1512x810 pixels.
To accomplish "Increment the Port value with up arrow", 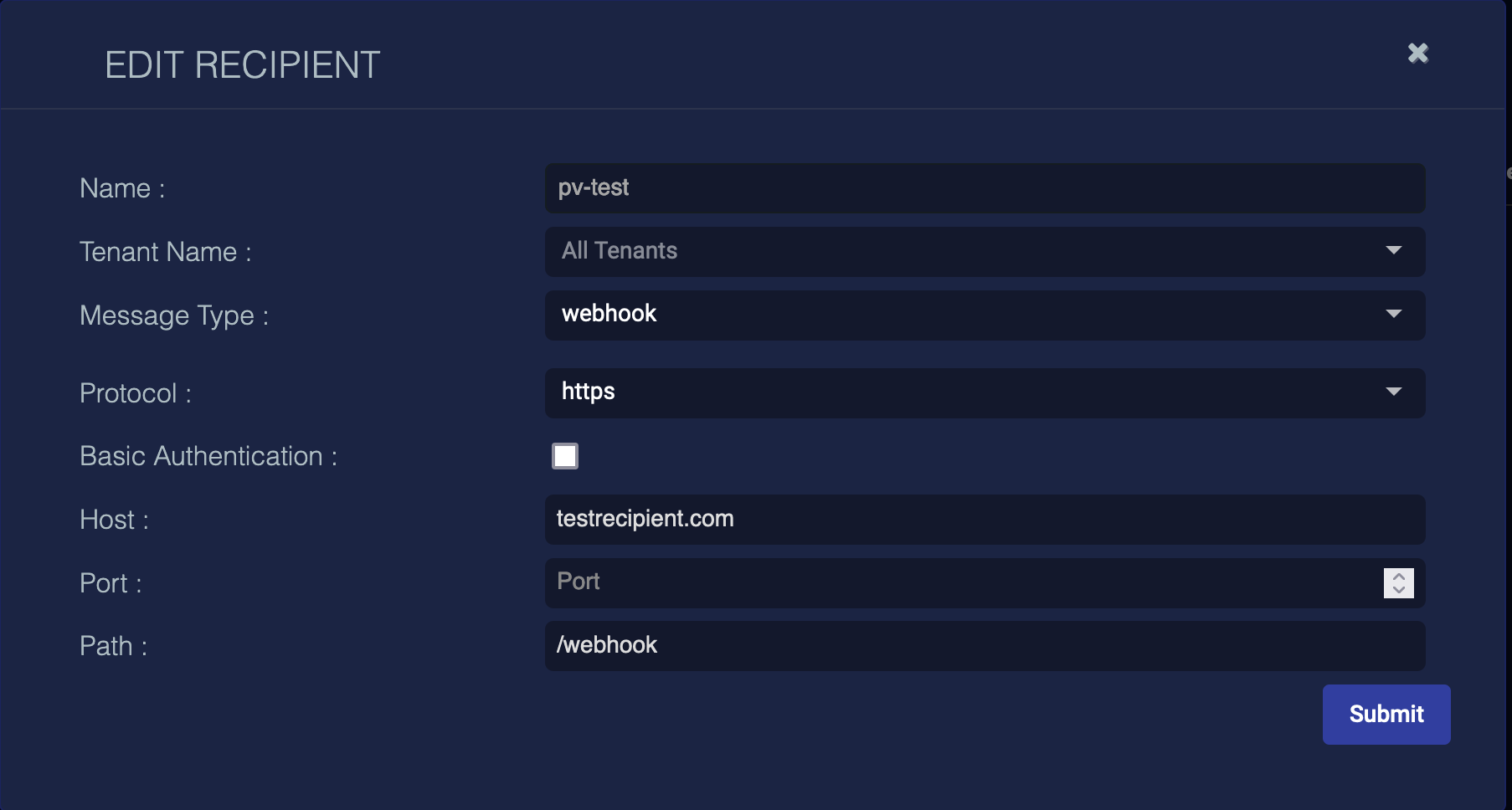I will pos(1398,577).
